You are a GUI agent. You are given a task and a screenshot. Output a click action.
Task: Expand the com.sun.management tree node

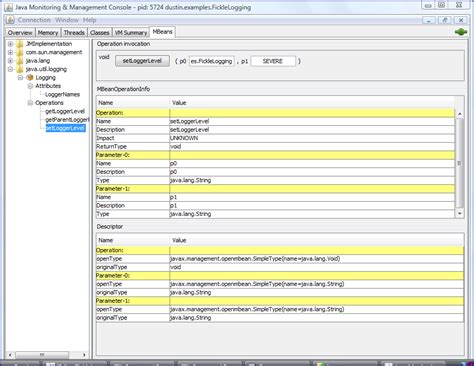(10, 52)
